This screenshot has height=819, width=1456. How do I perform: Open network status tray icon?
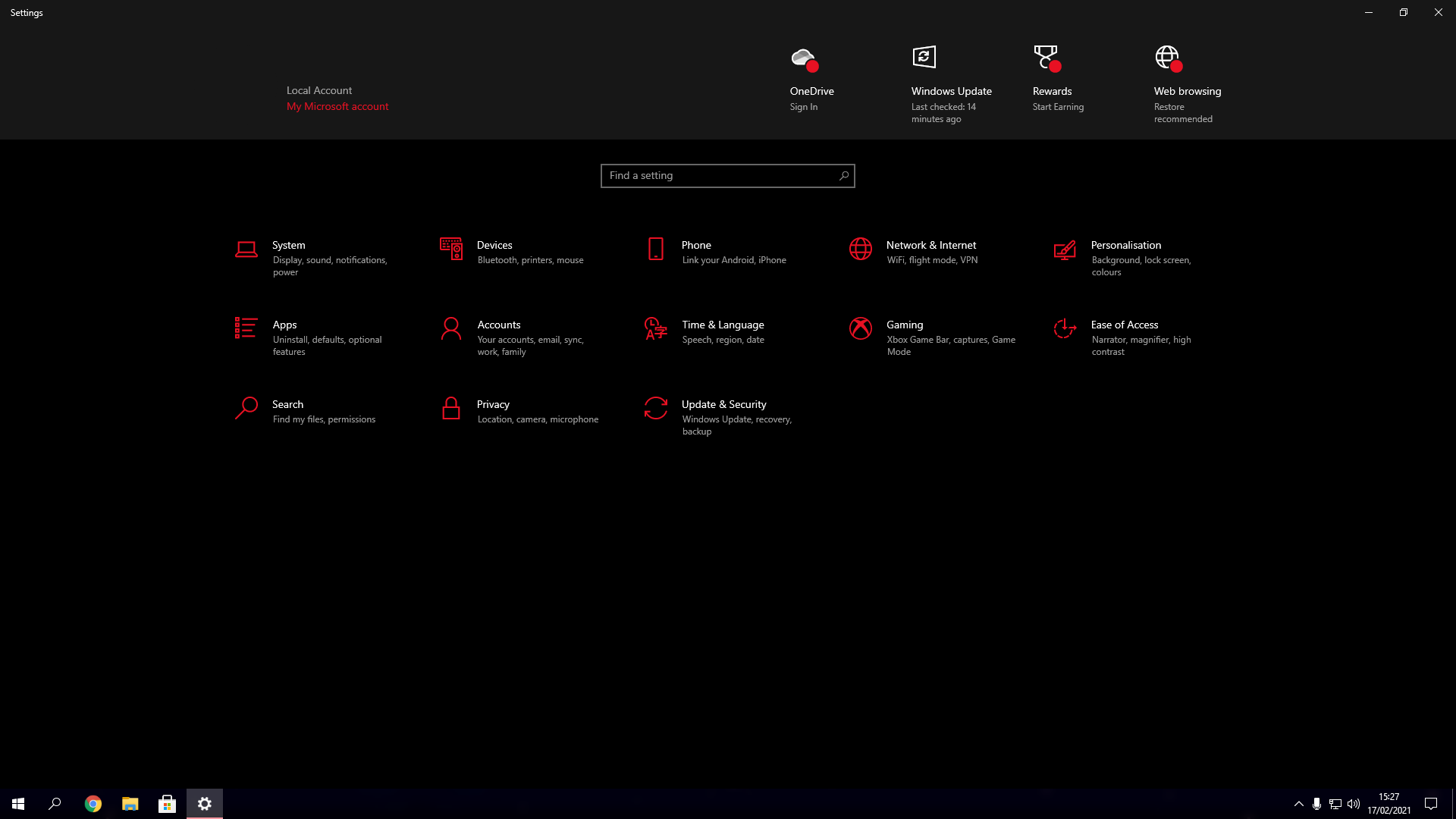(1335, 804)
